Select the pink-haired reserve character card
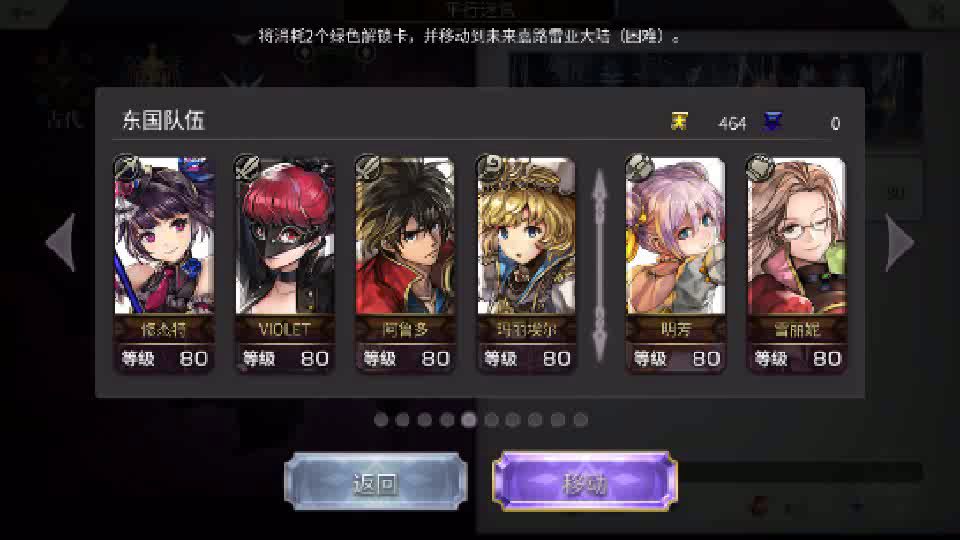This screenshot has height=540, width=960. (x=675, y=263)
